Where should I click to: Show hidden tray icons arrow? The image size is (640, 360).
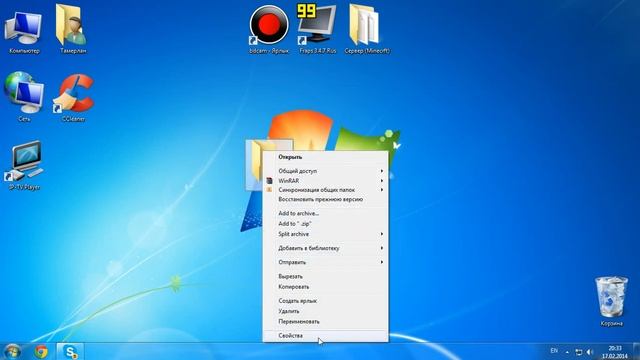point(567,351)
